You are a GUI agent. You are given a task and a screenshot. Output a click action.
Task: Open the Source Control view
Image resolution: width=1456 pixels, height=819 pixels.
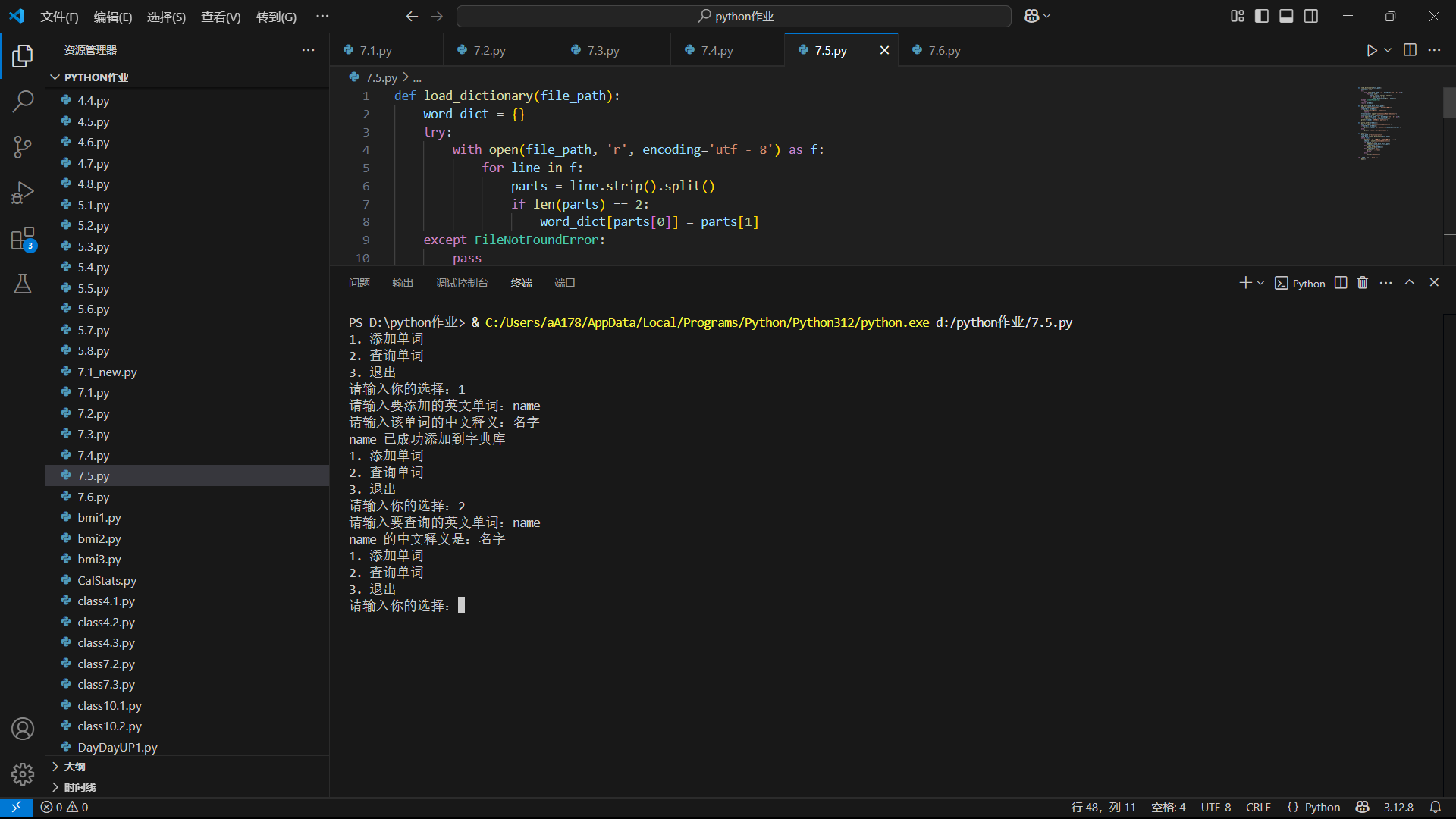pyautogui.click(x=23, y=147)
